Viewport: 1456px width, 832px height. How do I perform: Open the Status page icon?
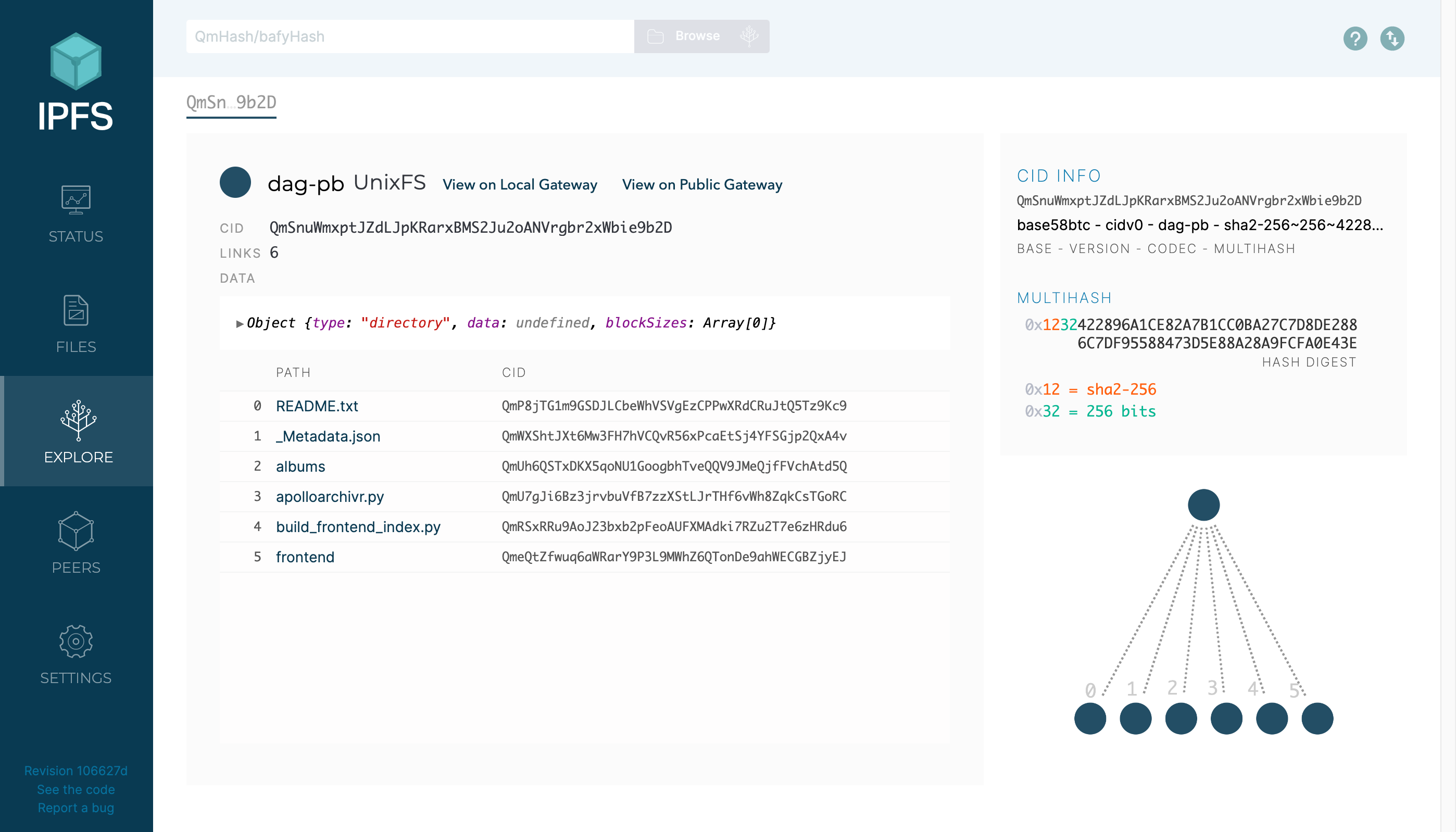[x=76, y=200]
